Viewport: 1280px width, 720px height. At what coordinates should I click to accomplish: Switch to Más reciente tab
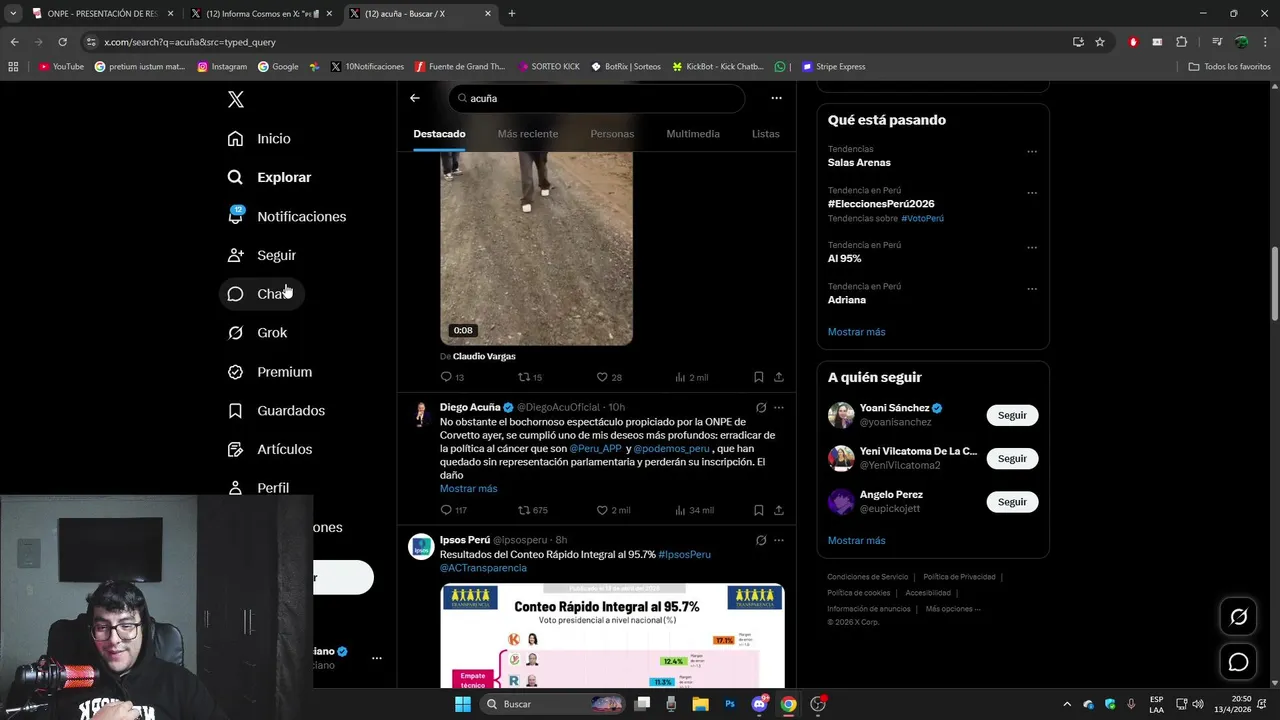[x=528, y=134]
